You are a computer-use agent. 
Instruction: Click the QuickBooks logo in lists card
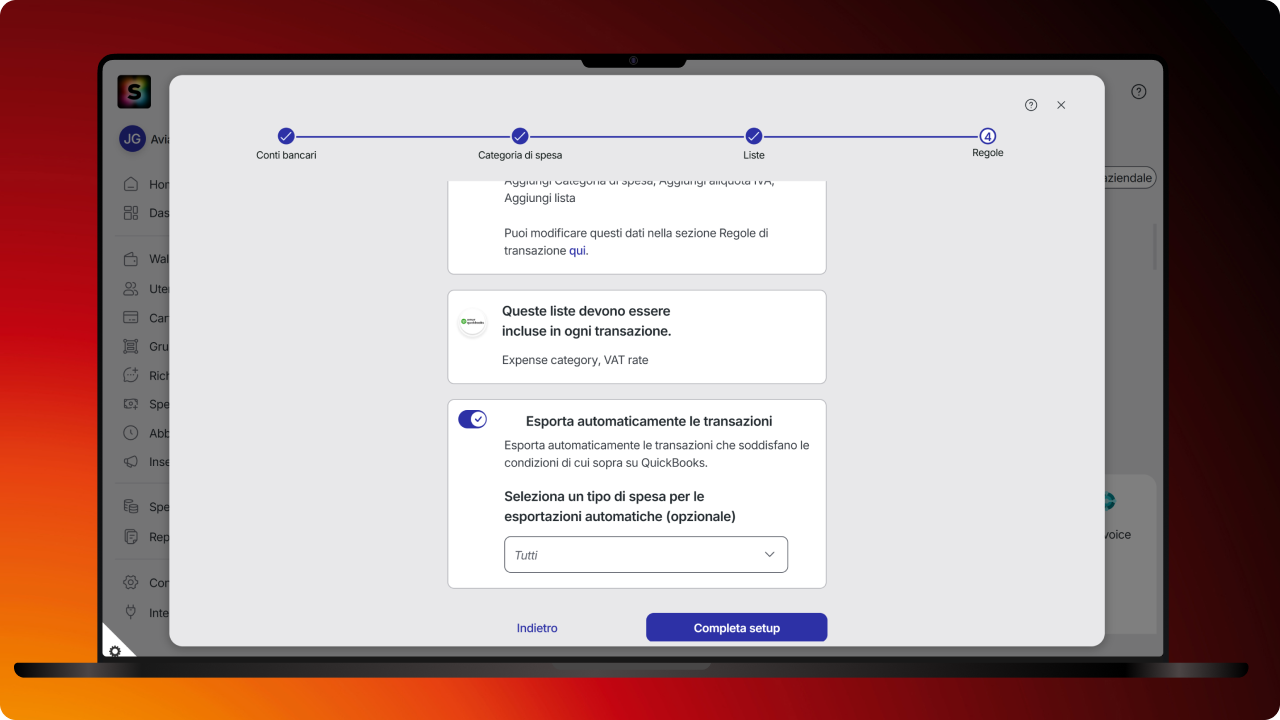click(472, 323)
